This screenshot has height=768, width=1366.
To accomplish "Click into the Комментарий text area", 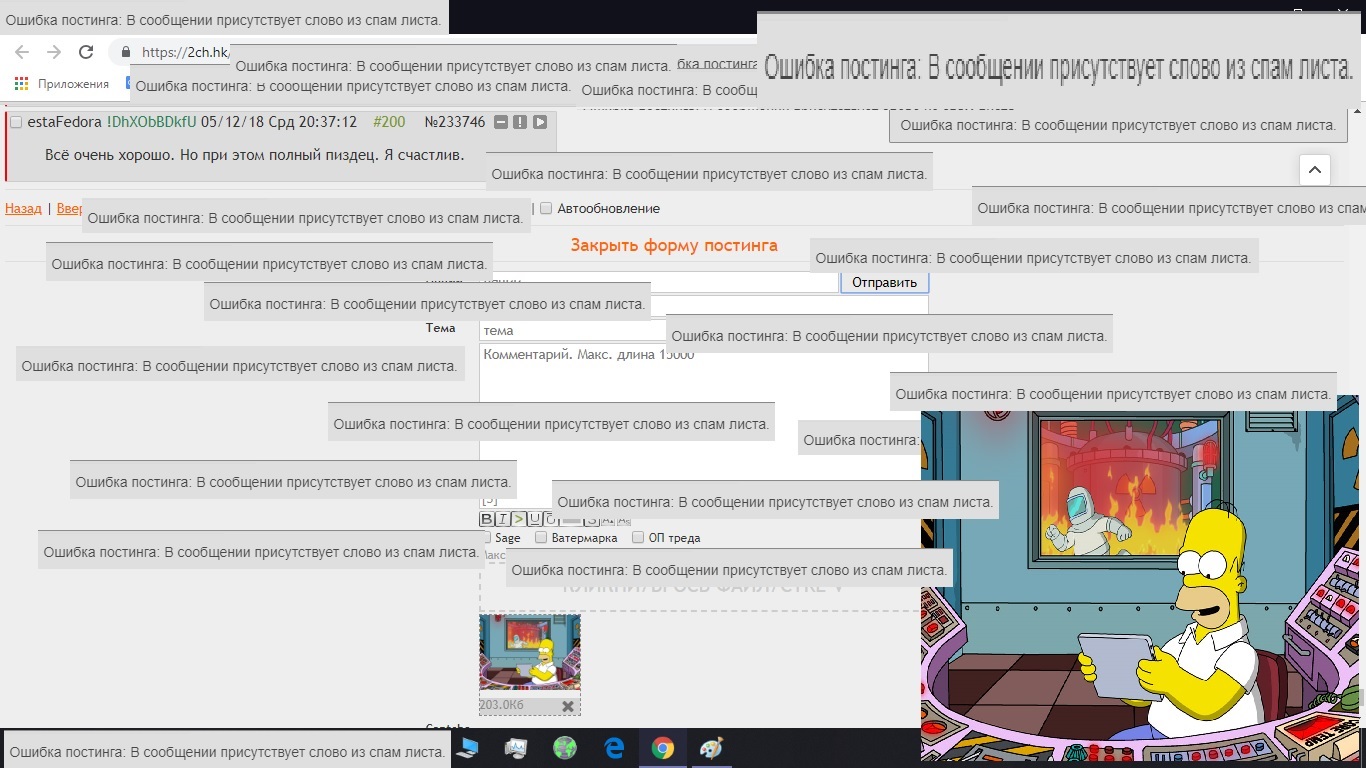I will tap(704, 425).
